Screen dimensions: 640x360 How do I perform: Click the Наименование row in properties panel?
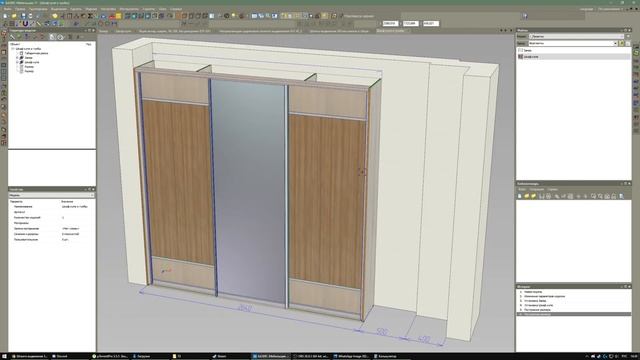(x=52, y=207)
